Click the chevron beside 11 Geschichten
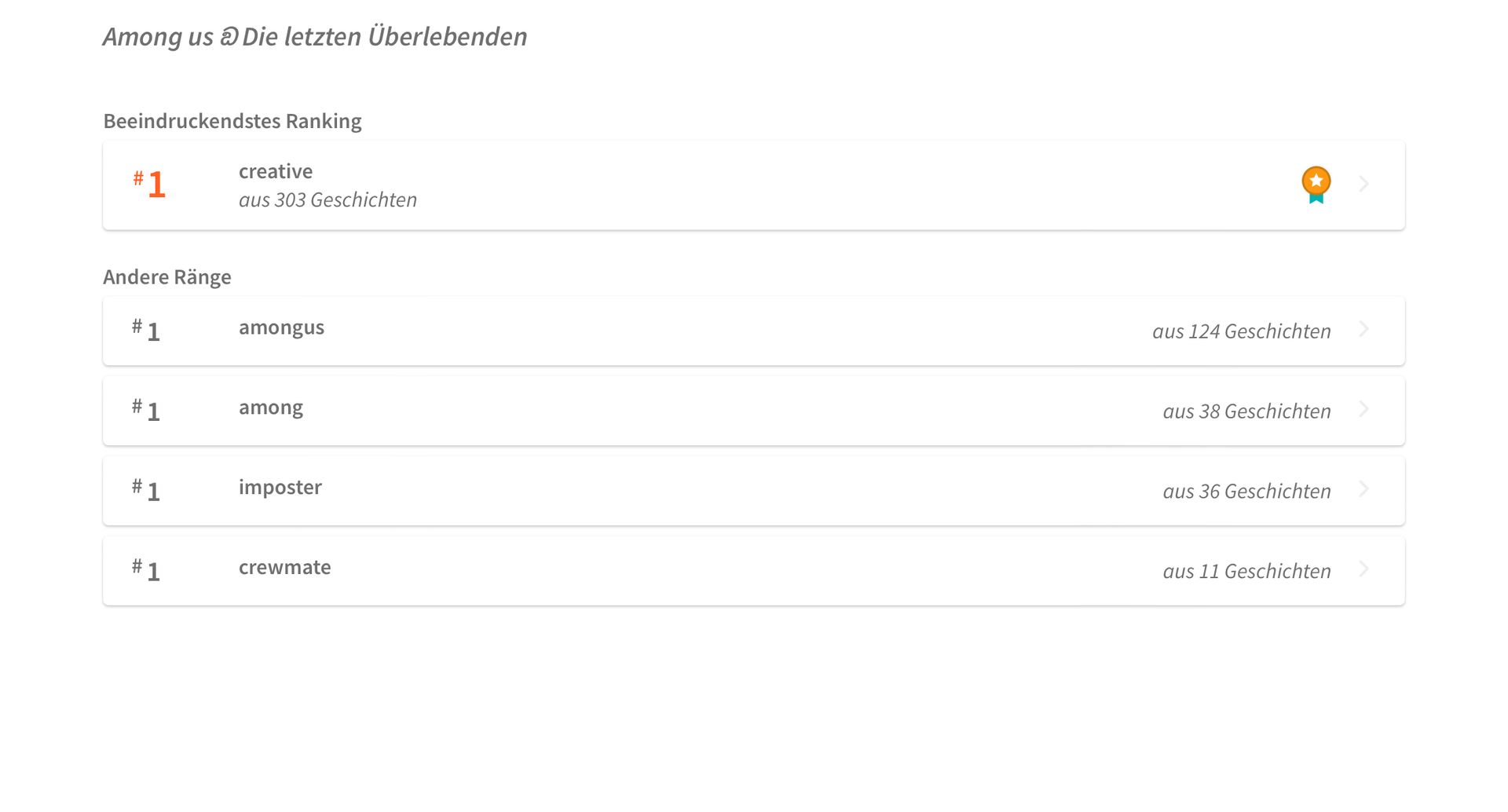1508x812 pixels. 1364,569
